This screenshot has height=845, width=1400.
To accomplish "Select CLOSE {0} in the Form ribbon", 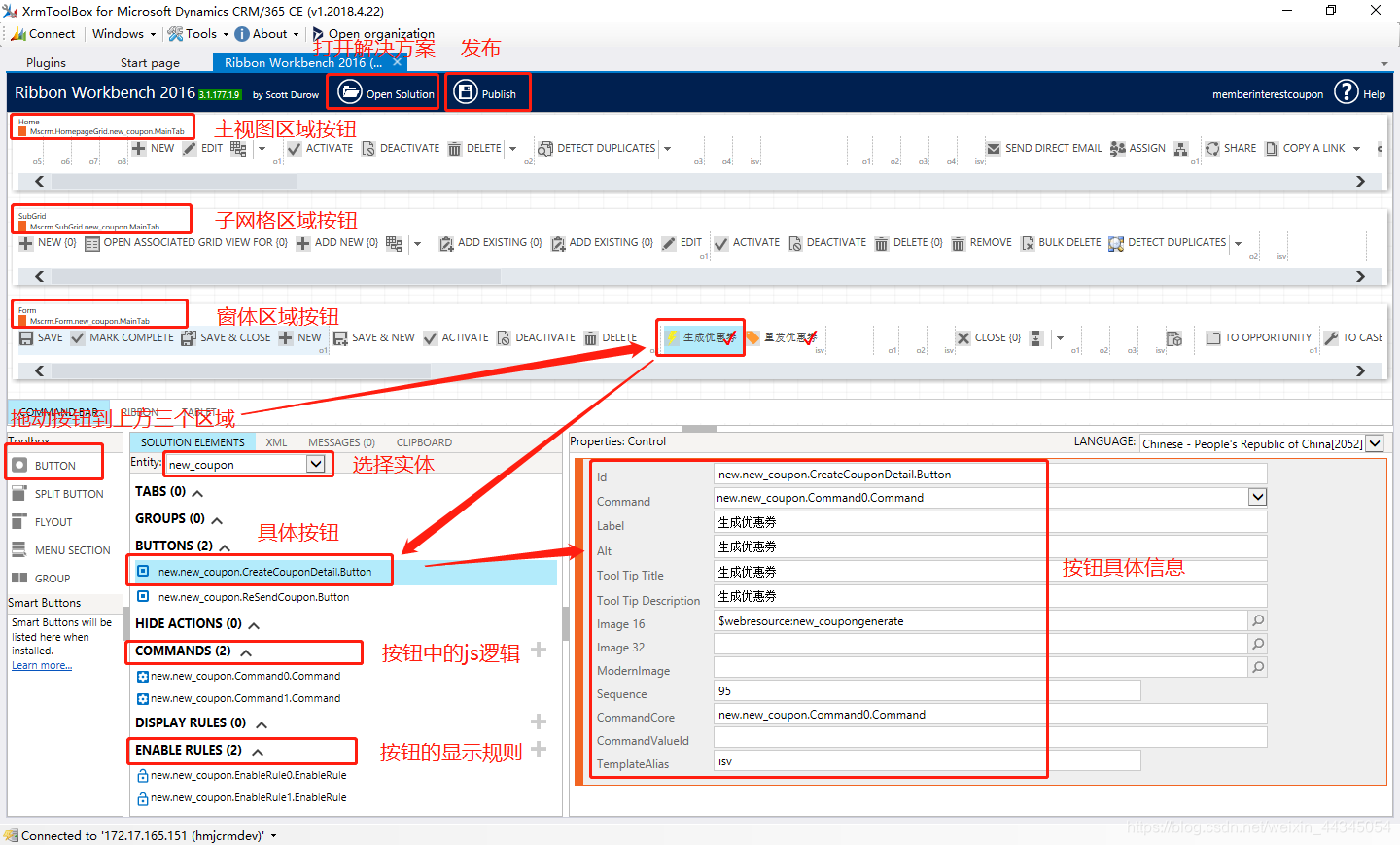I will pyautogui.click(x=989, y=338).
